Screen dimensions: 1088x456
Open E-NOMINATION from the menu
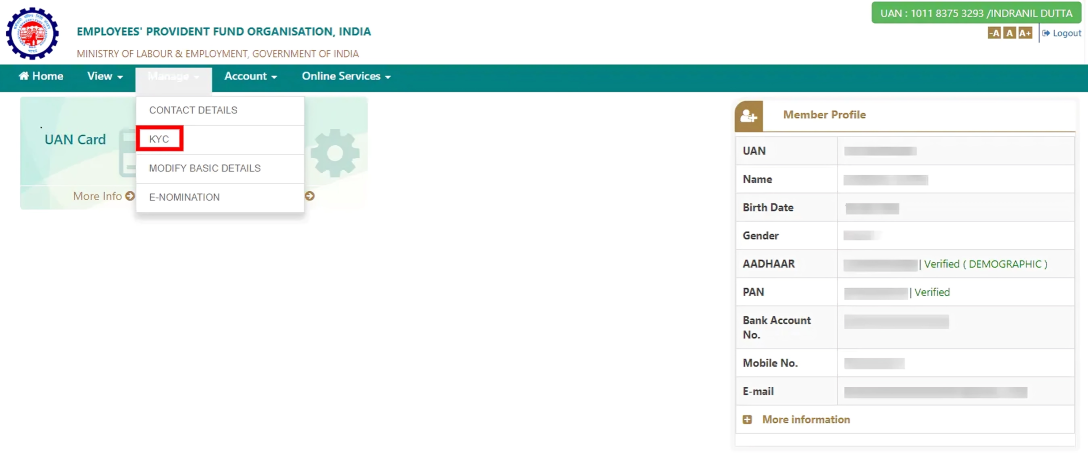pyautogui.click(x=220, y=198)
